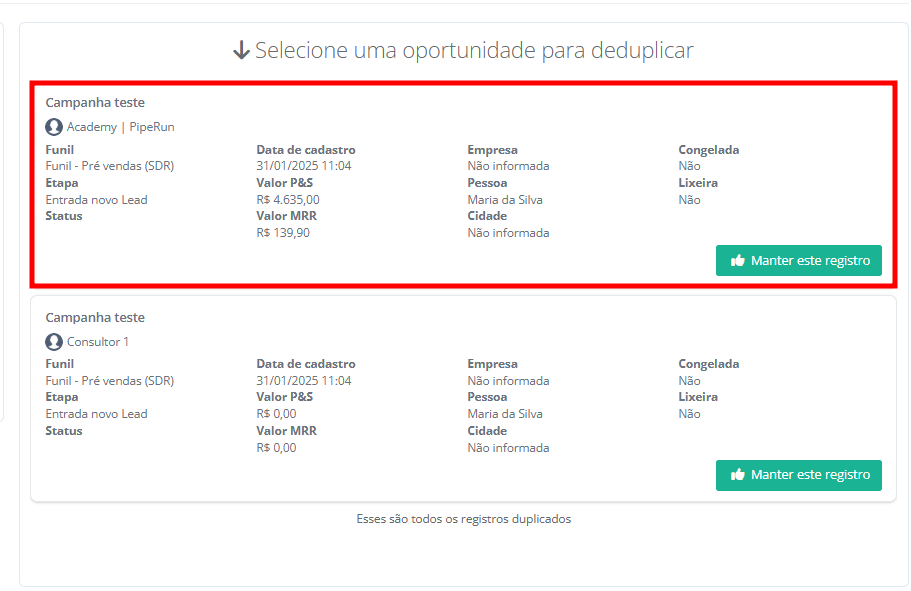
Task: Click the down arrow icon beside the heading
Action: (240, 50)
